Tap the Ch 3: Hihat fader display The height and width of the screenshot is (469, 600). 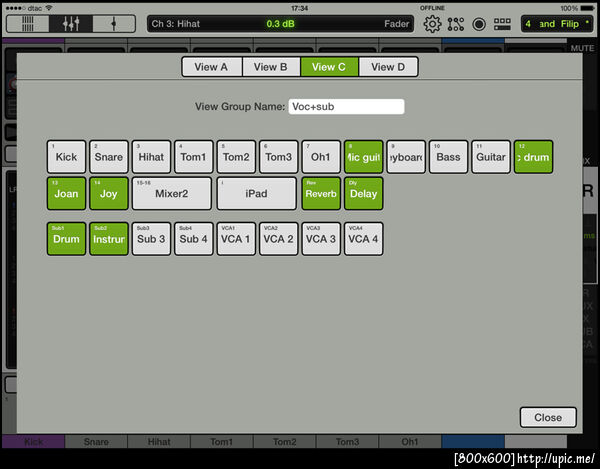coord(280,24)
